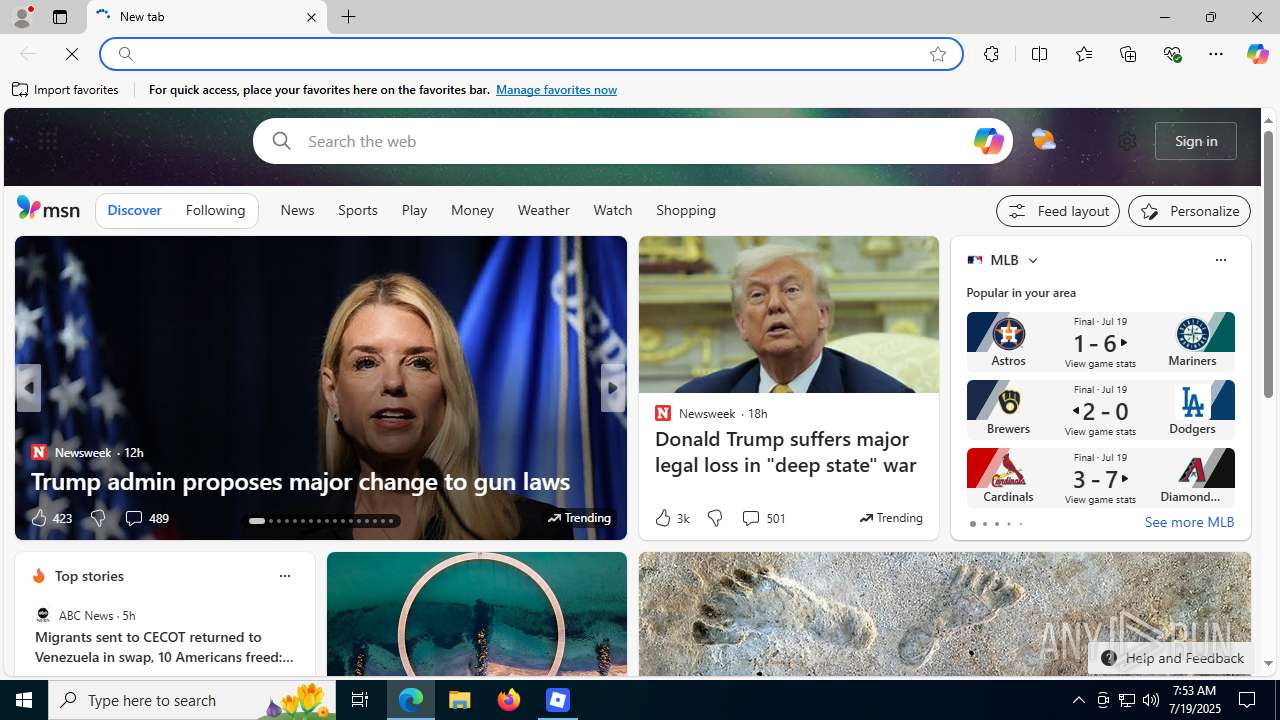Open Manage favorites now link
The image size is (1280, 720).
[556, 90]
